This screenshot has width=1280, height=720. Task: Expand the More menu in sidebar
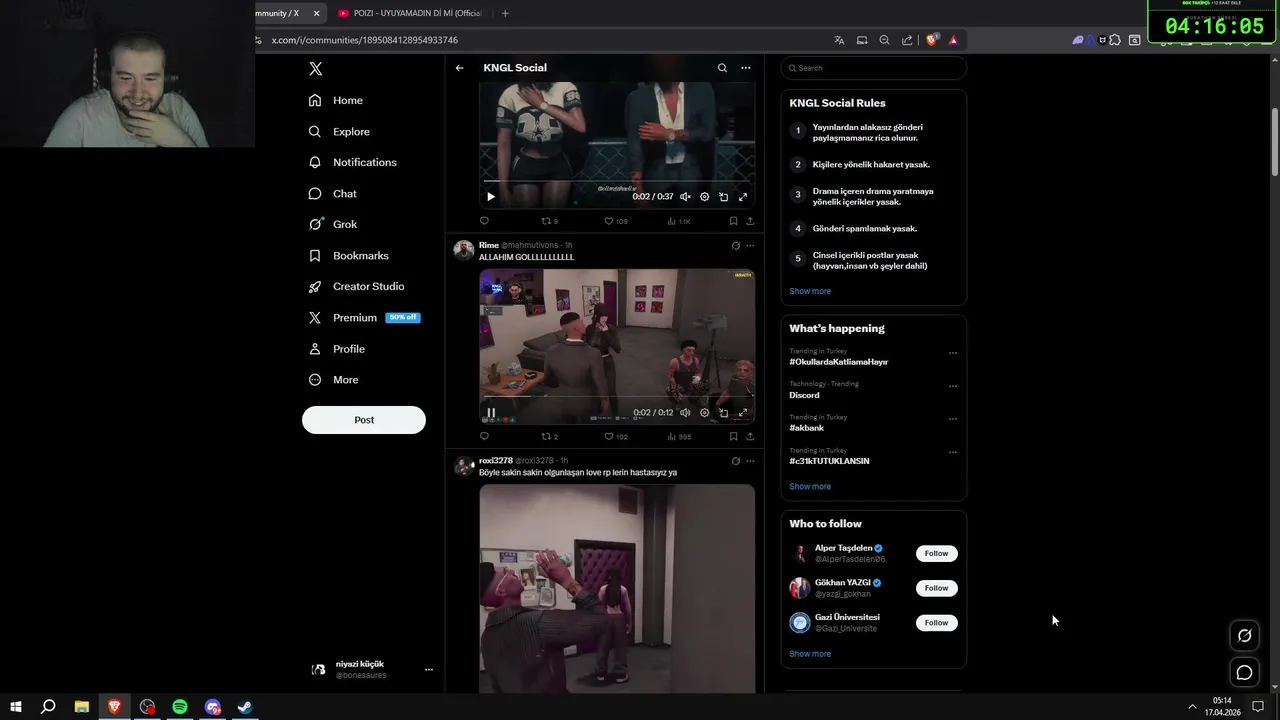click(x=334, y=379)
